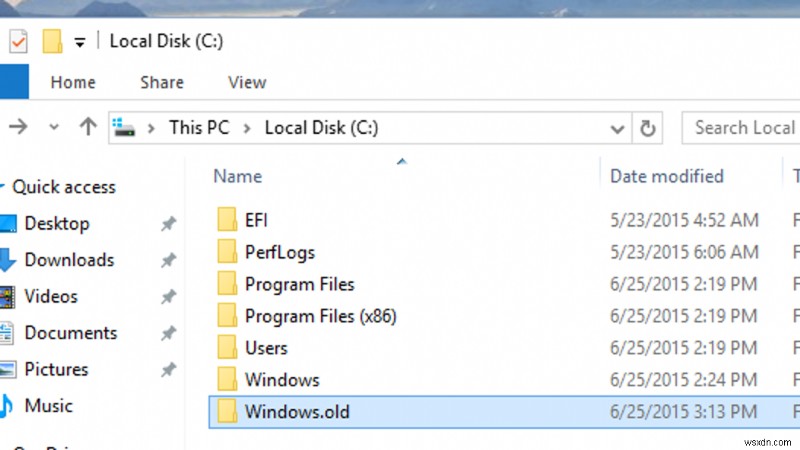Open the Quick Access Toolbar customize dropdown
Screen dimensions: 800x450
80,43
